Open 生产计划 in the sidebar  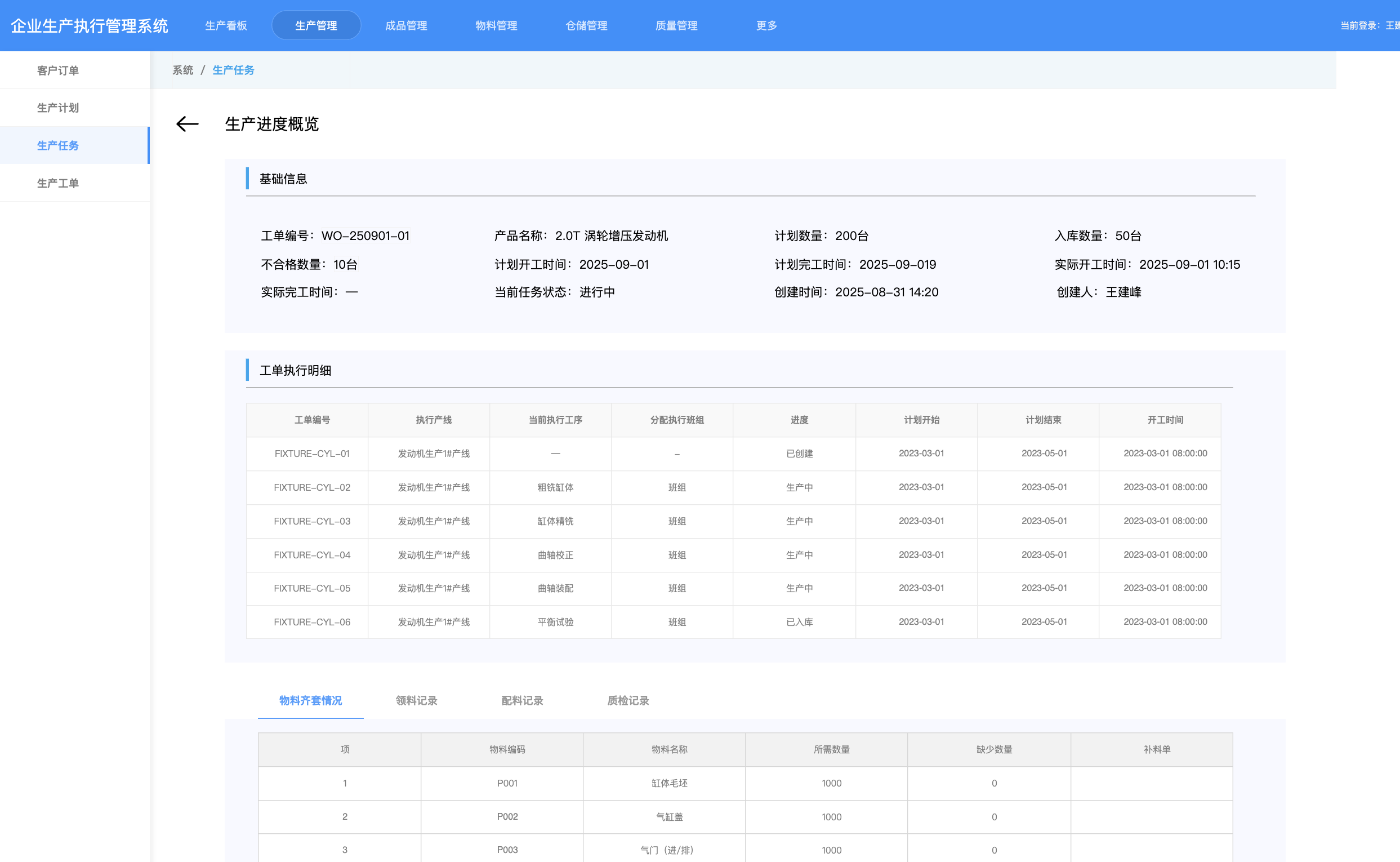tap(58, 108)
